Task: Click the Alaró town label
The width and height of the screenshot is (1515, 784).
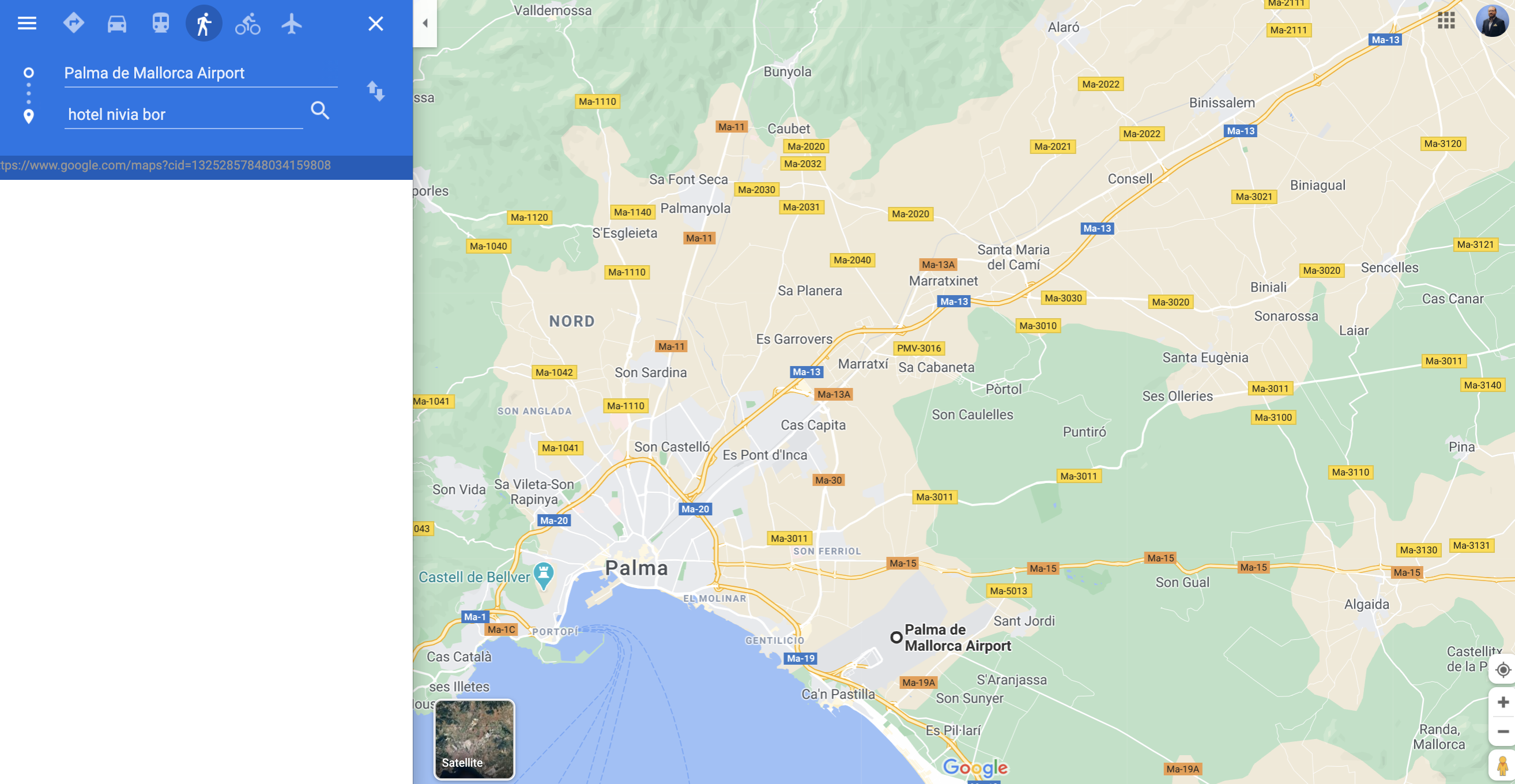Action: tap(1063, 27)
